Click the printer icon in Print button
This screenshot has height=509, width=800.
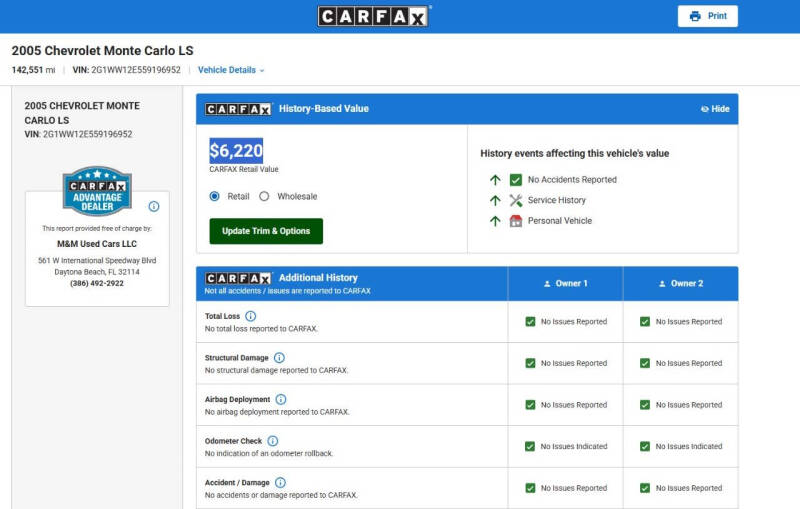point(695,16)
